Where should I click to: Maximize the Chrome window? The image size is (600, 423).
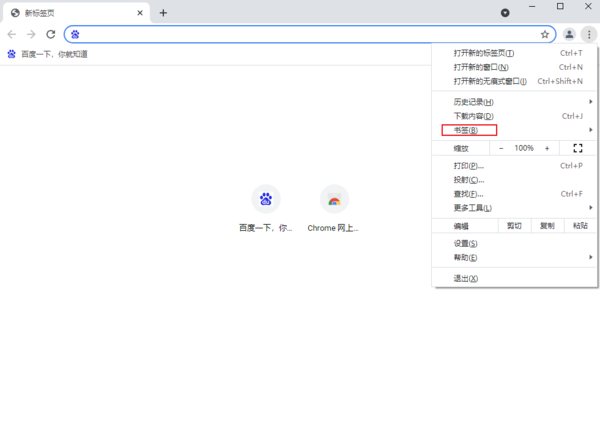point(560,7)
